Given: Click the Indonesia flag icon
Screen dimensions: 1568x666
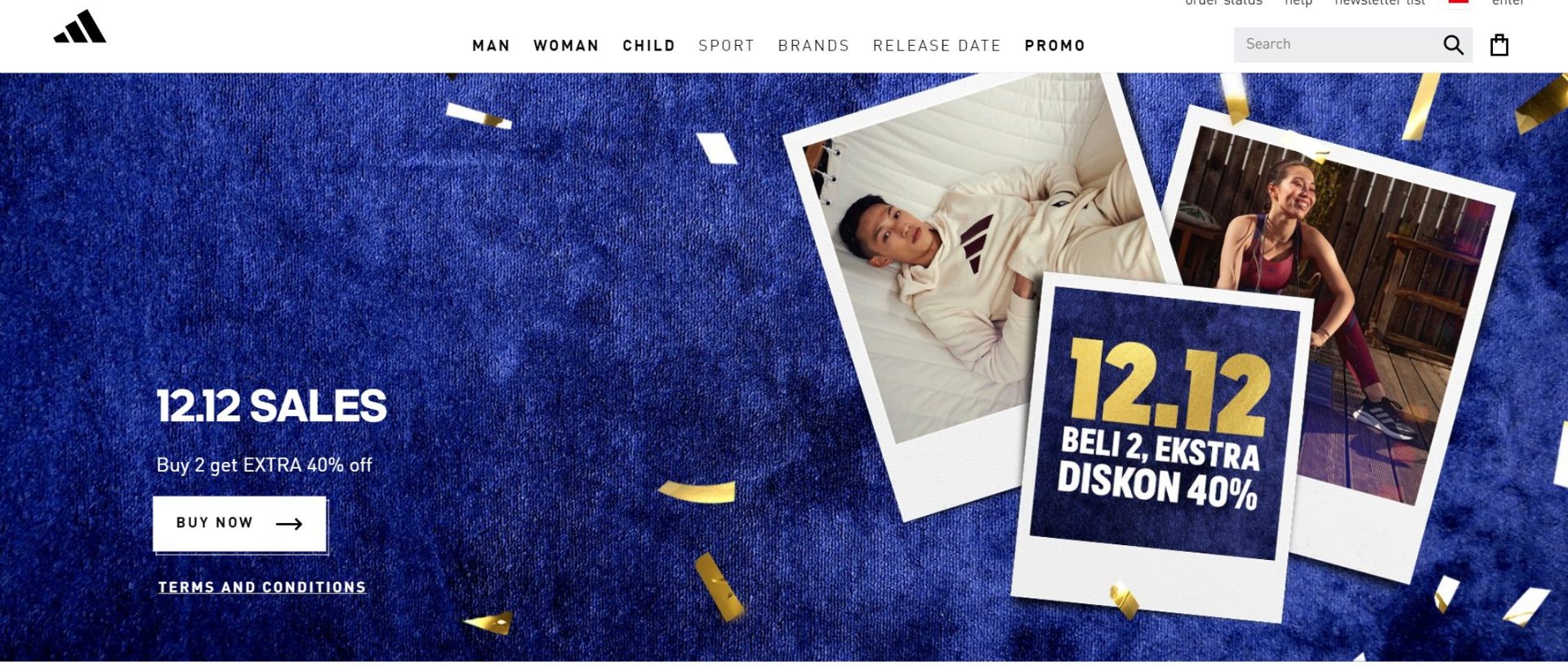Looking at the screenshot, I should (1459, 2).
